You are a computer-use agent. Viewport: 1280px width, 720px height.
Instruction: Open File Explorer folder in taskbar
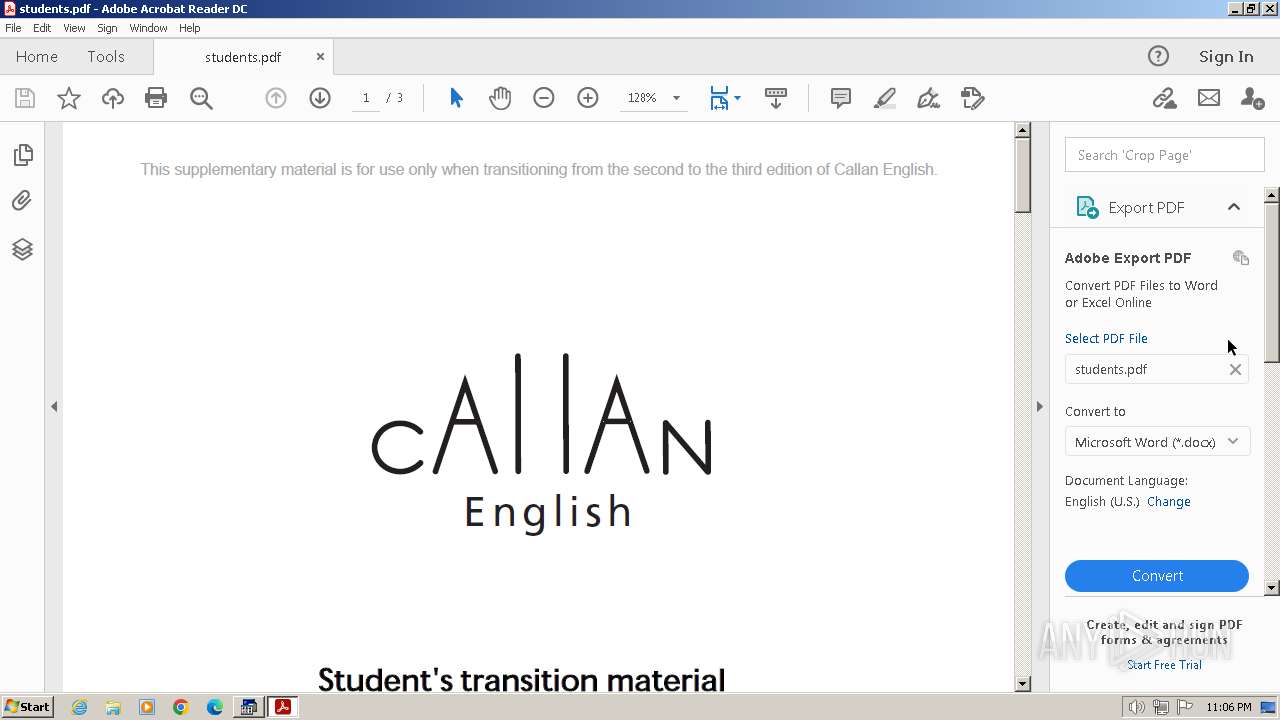(113, 707)
